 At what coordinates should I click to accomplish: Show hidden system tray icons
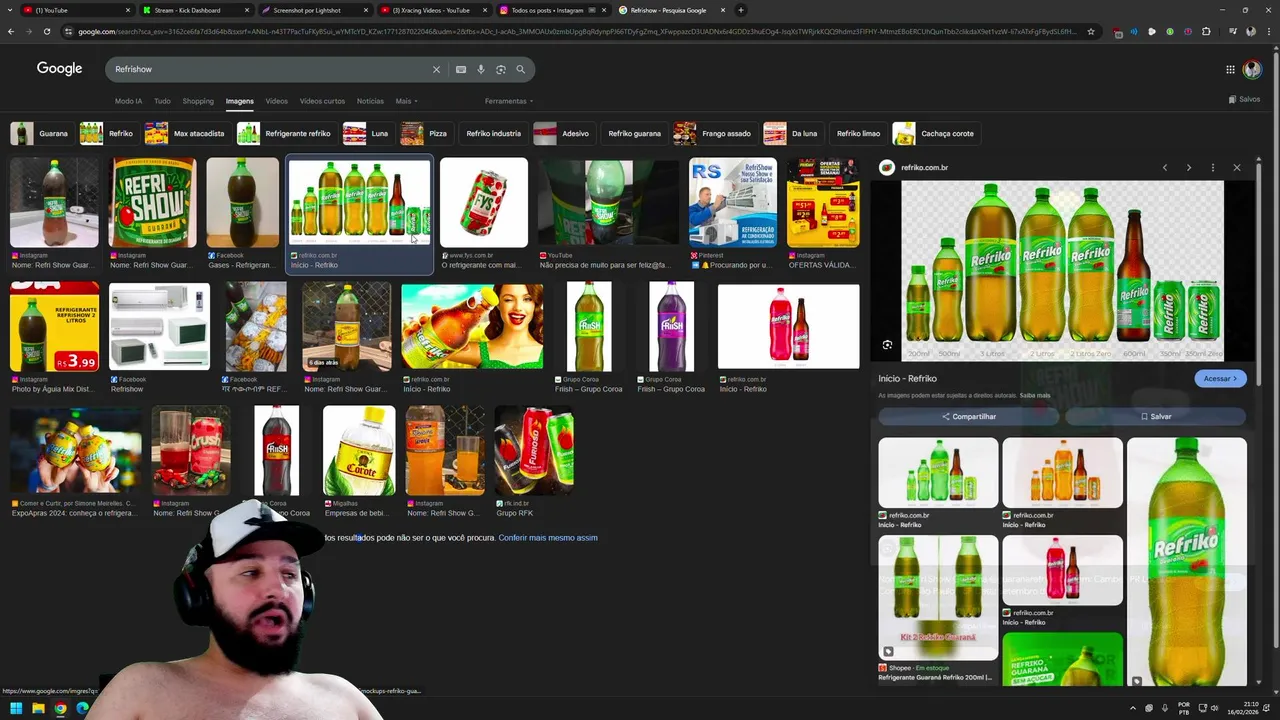coord(1133,709)
